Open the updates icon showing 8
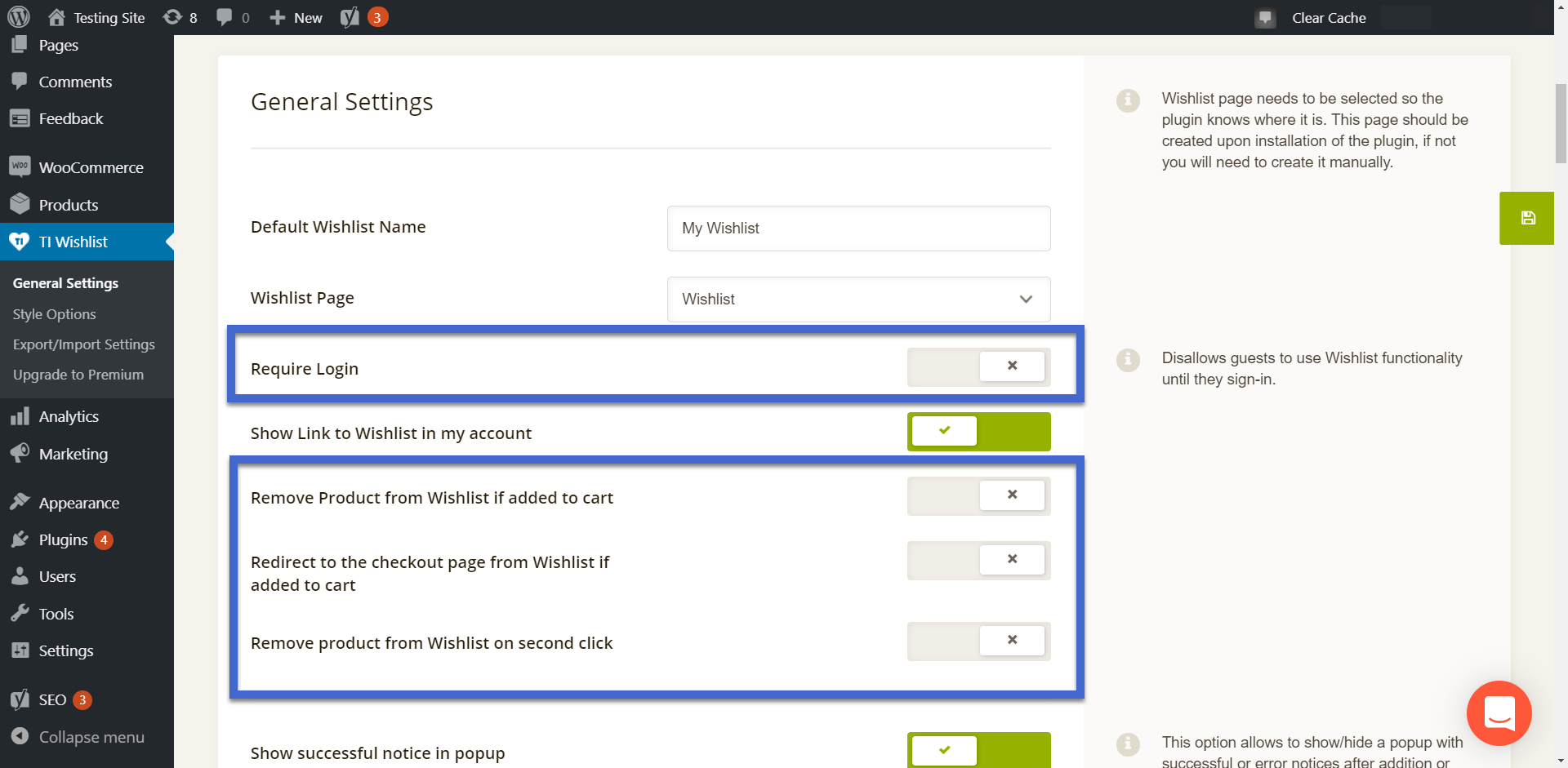This screenshot has width=1568, height=768. click(x=180, y=17)
